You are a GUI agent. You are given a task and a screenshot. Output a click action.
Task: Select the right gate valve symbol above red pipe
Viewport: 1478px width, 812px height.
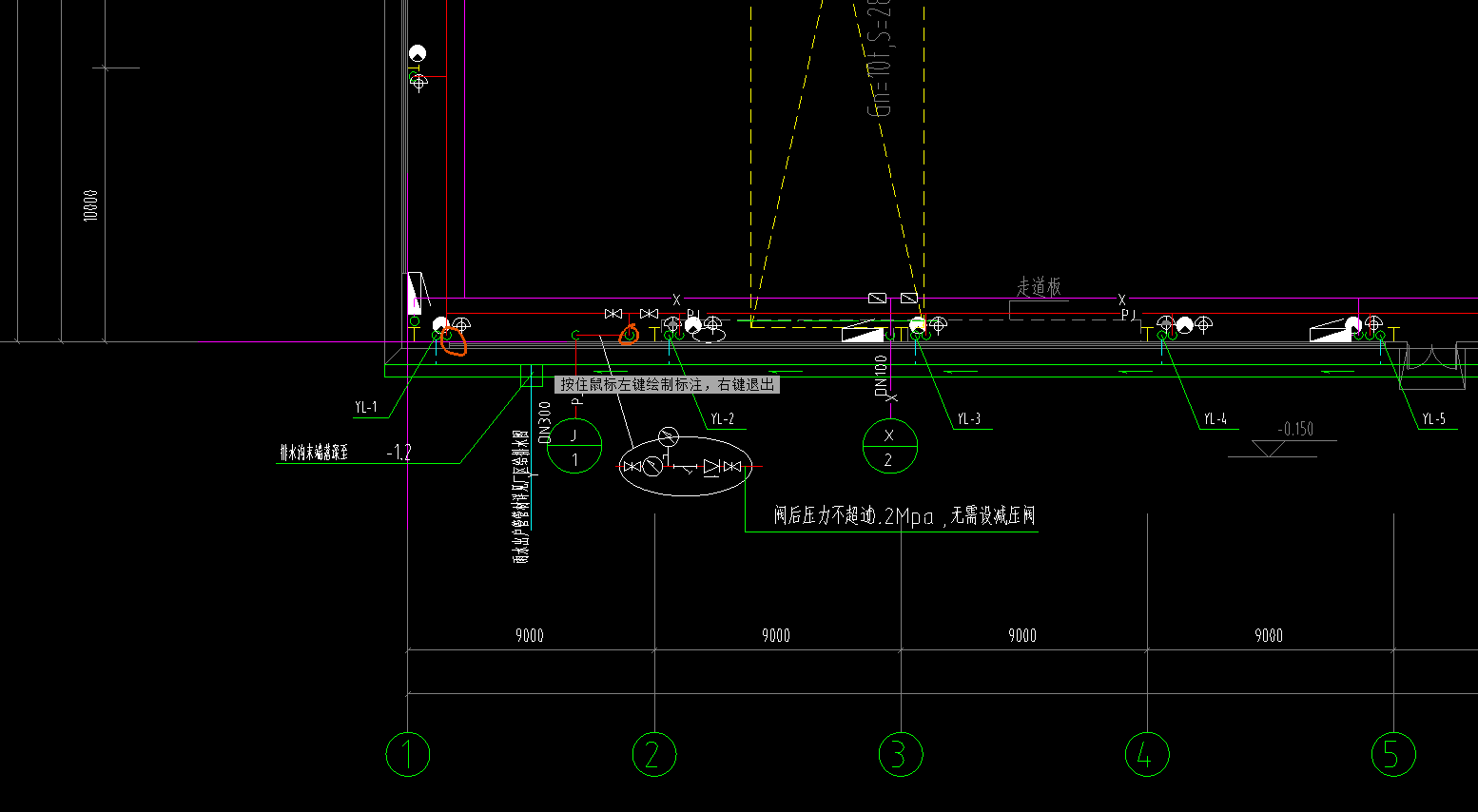coord(650,314)
